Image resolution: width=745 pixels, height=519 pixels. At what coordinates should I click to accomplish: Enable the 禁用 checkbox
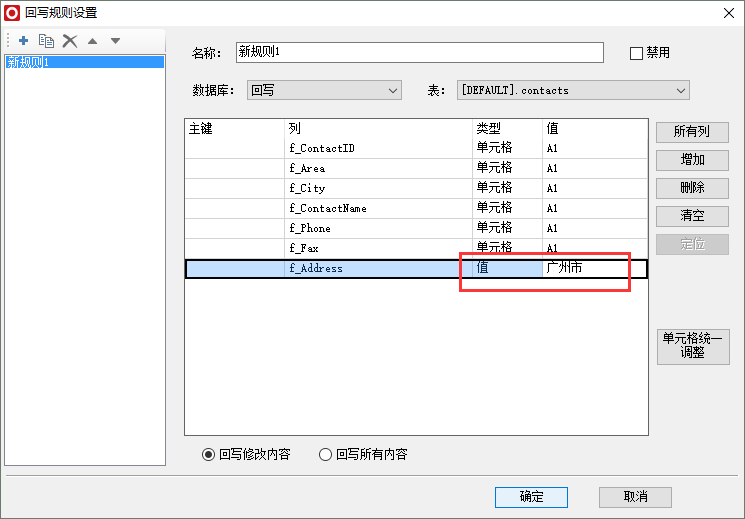[636, 53]
